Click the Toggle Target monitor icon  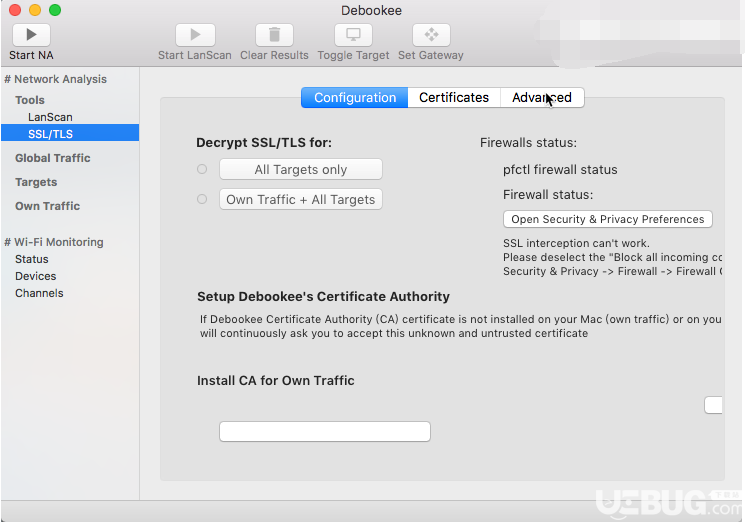tap(353, 35)
